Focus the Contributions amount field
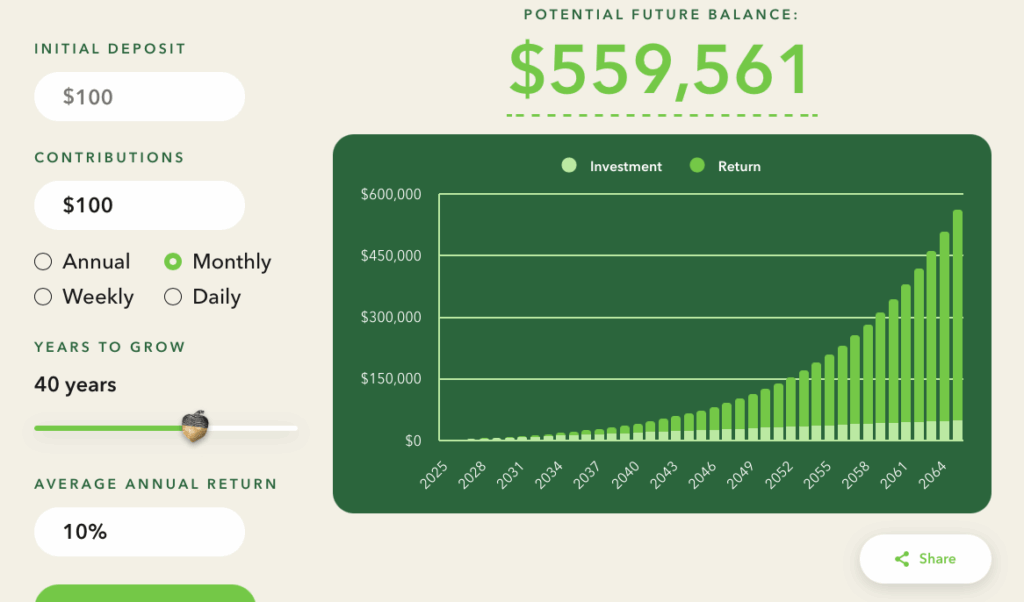 click(139, 206)
